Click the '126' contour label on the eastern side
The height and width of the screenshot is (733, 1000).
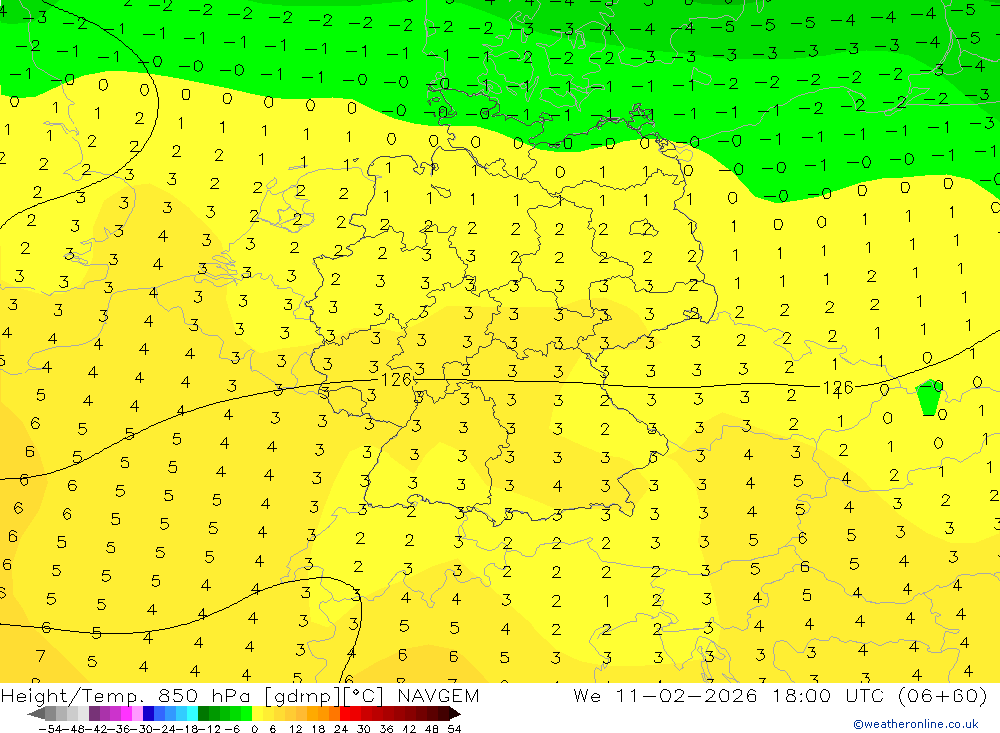pyautogui.click(x=837, y=387)
